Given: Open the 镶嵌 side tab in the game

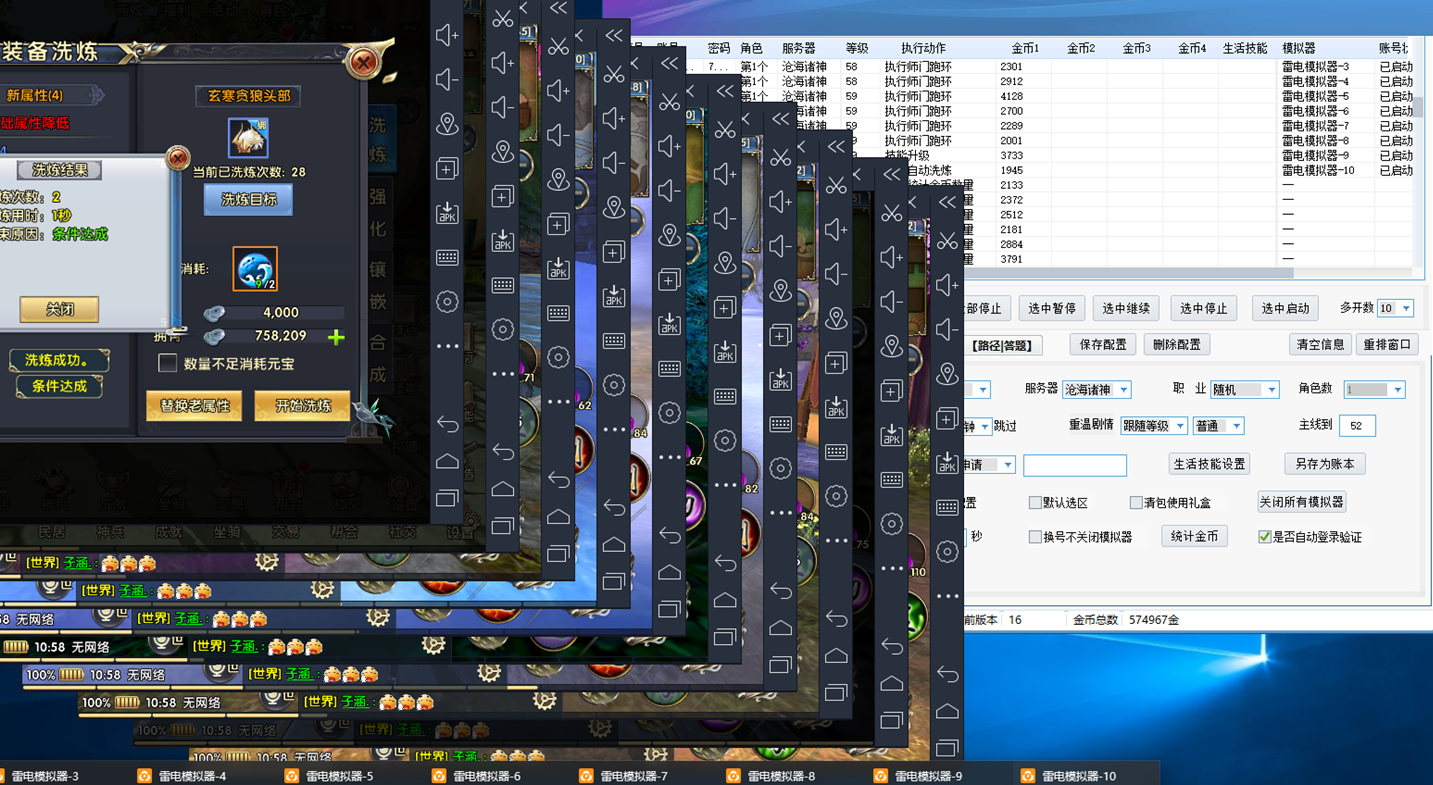Looking at the screenshot, I should (x=378, y=286).
